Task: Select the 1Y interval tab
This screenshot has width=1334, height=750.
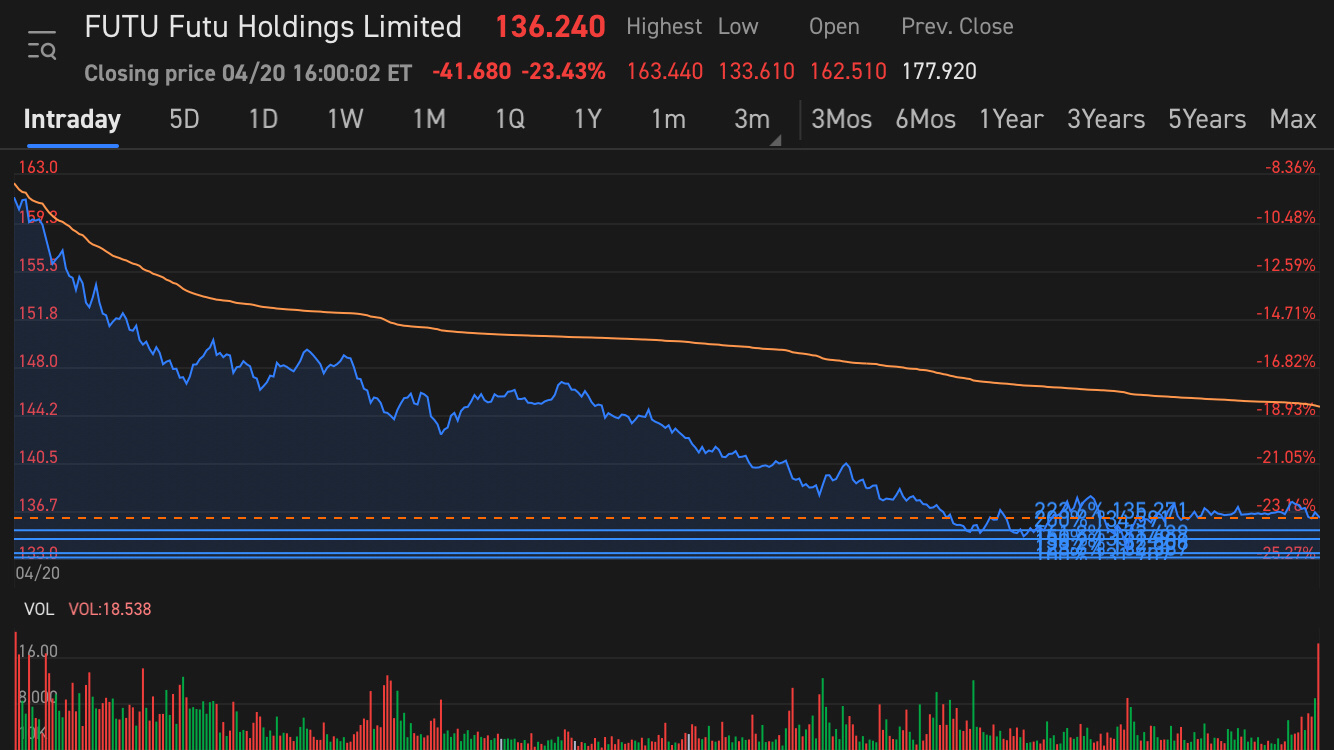Action: tap(587, 120)
